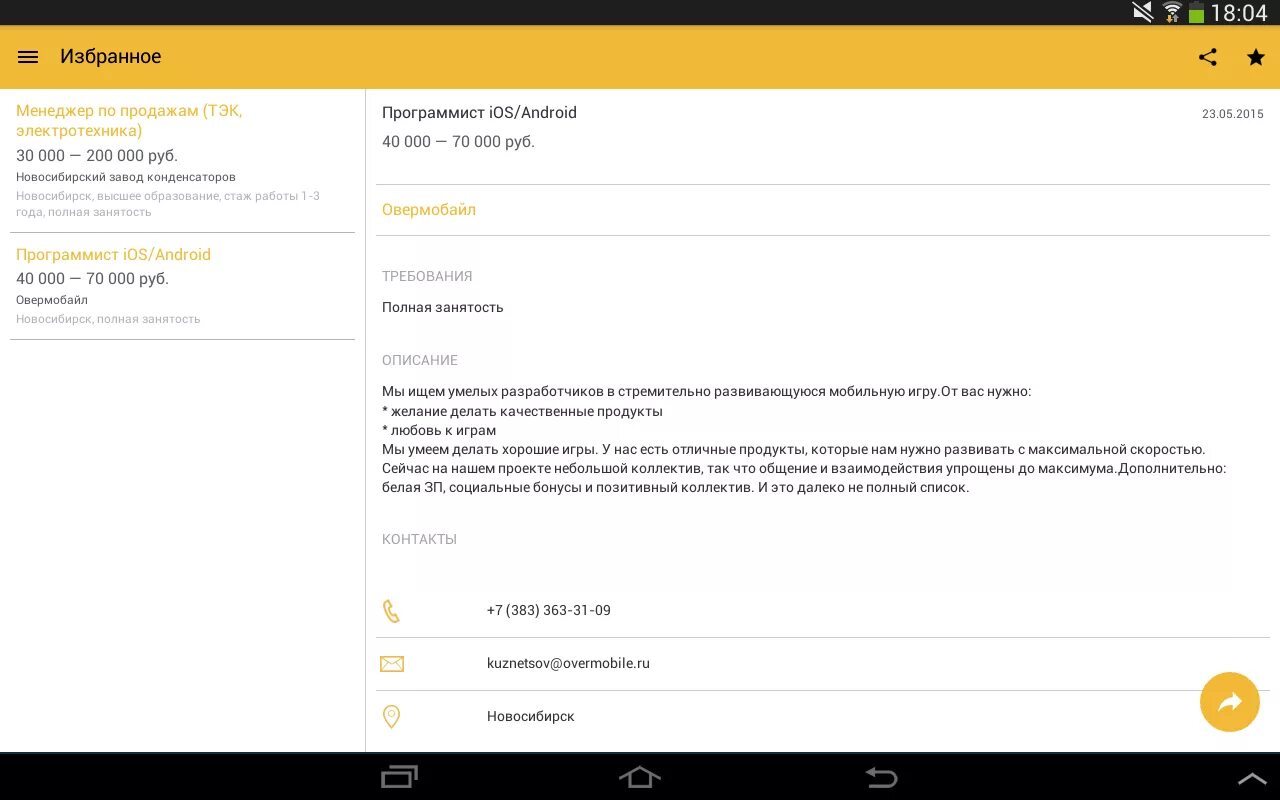Tap the share icon in the top bar

coord(1208,57)
